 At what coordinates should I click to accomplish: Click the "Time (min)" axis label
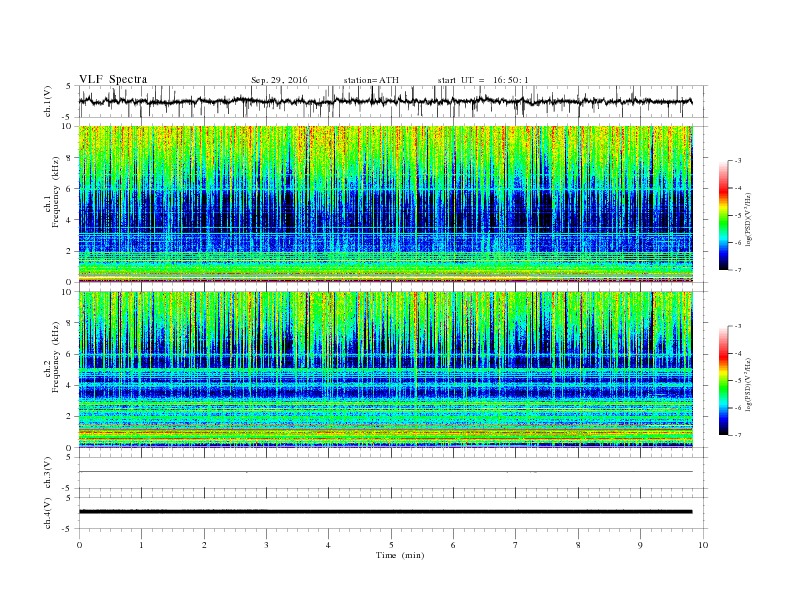[x=400, y=555]
